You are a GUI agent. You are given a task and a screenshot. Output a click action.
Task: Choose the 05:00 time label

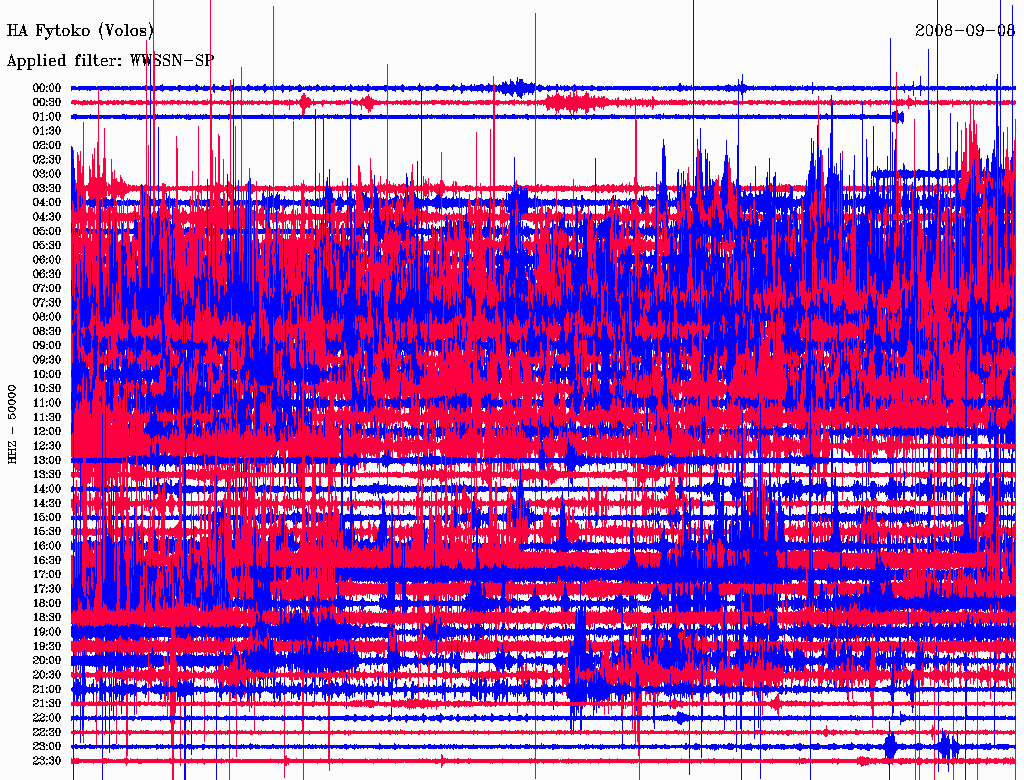[47, 231]
